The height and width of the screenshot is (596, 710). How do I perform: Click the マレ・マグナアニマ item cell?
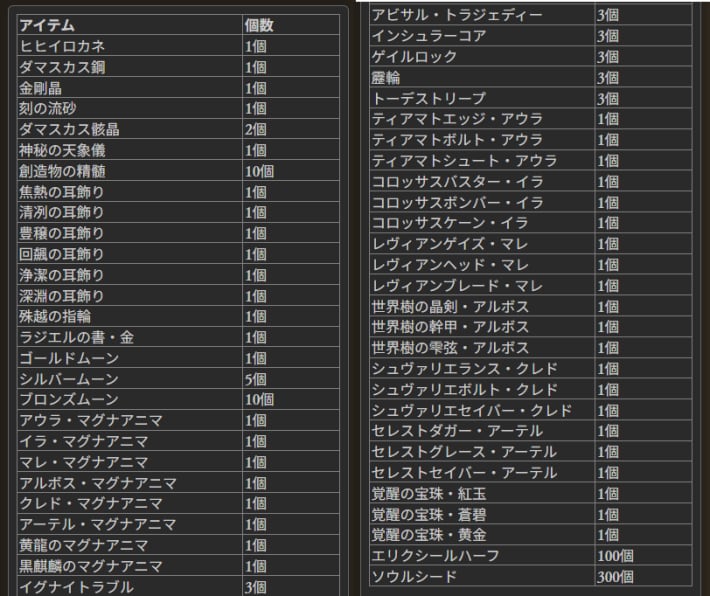(x=130, y=462)
